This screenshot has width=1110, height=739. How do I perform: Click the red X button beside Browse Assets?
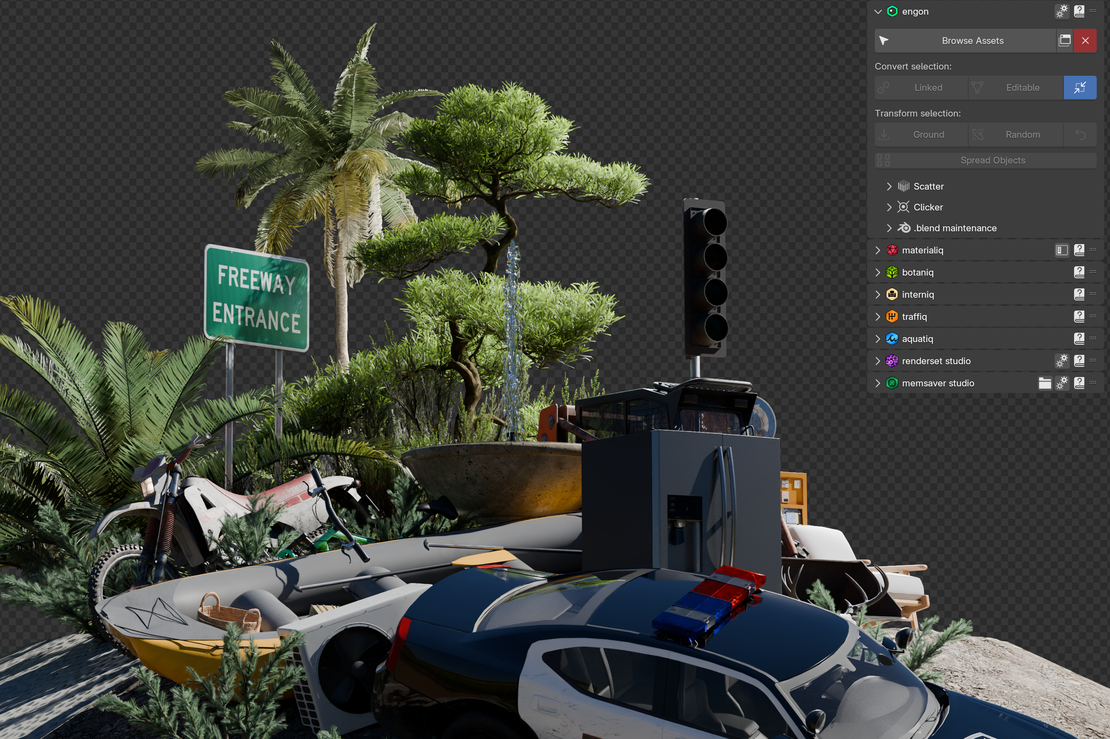[1085, 41]
